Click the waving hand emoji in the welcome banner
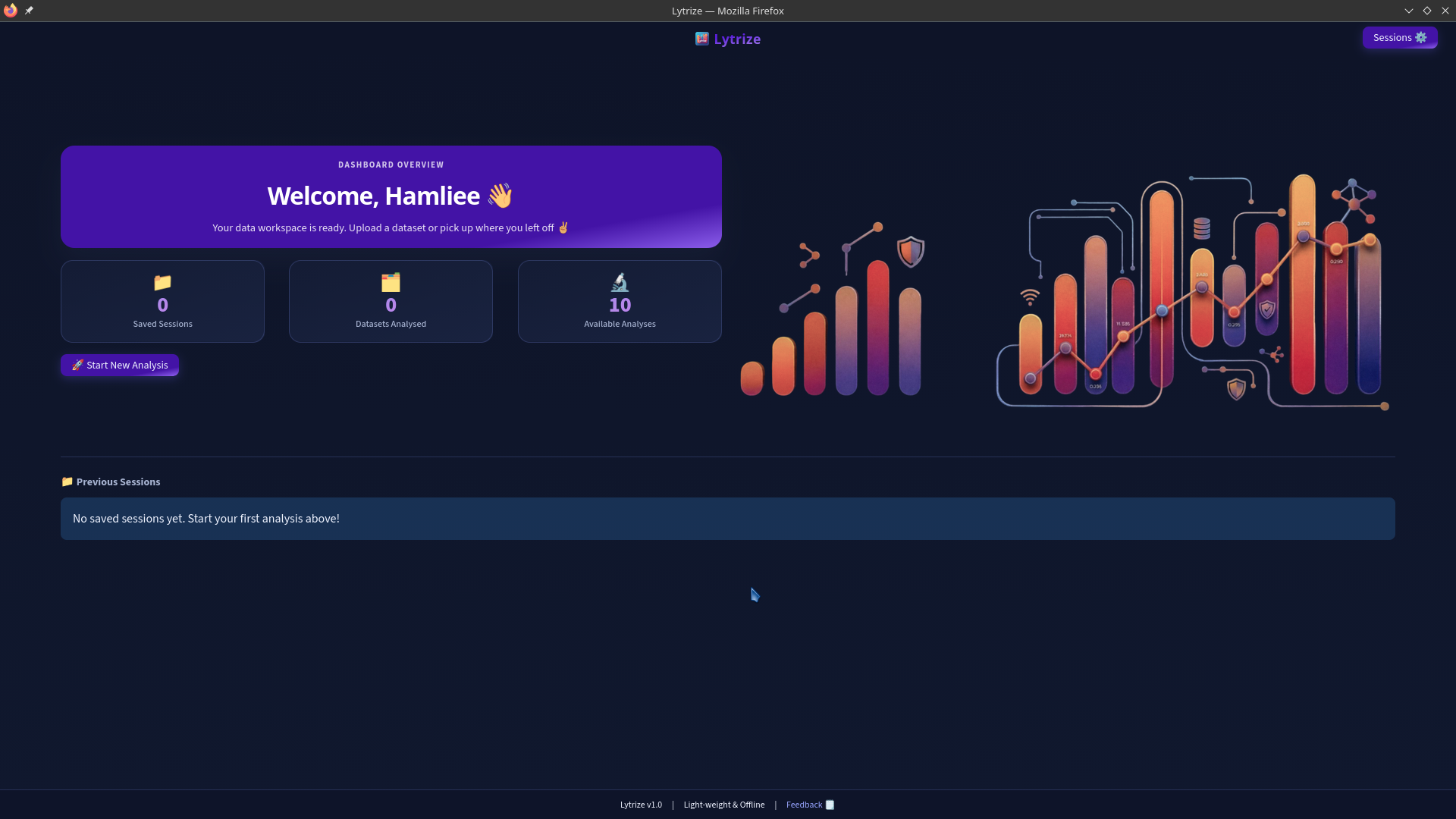Viewport: 1456px width, 819px height. (x=500, y=196)
